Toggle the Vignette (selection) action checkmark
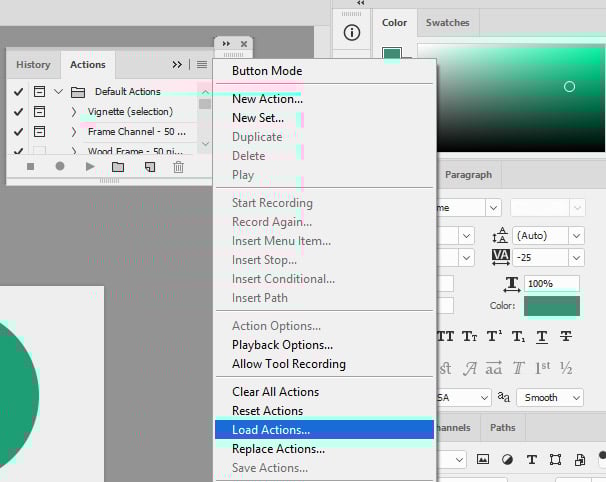606x482 pixels. [18, 112]
